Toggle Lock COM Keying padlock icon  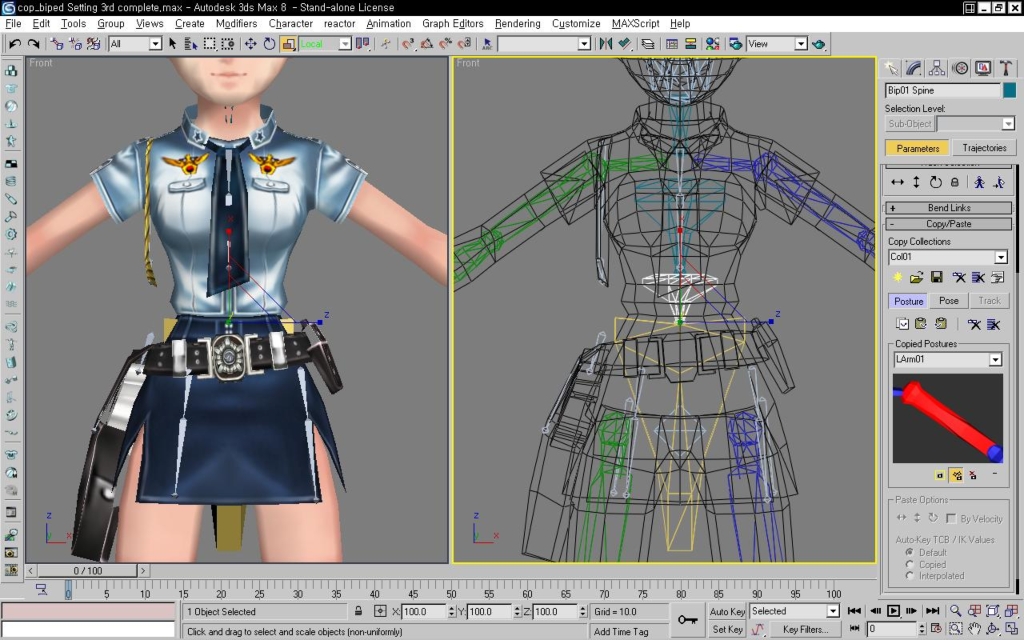coord(954,182)
